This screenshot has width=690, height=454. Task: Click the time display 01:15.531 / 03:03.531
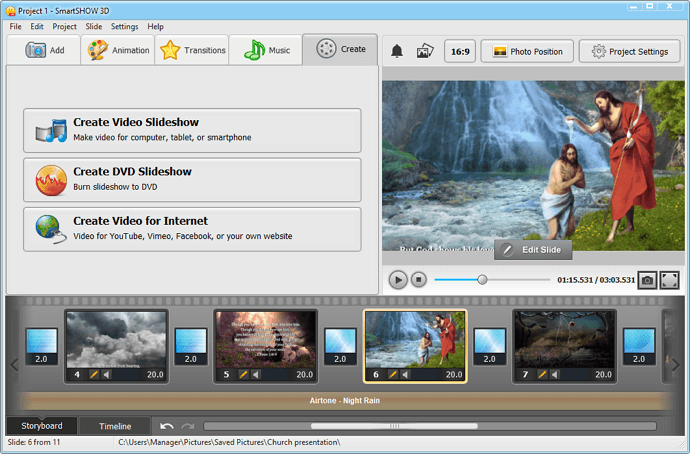point(596,280)
